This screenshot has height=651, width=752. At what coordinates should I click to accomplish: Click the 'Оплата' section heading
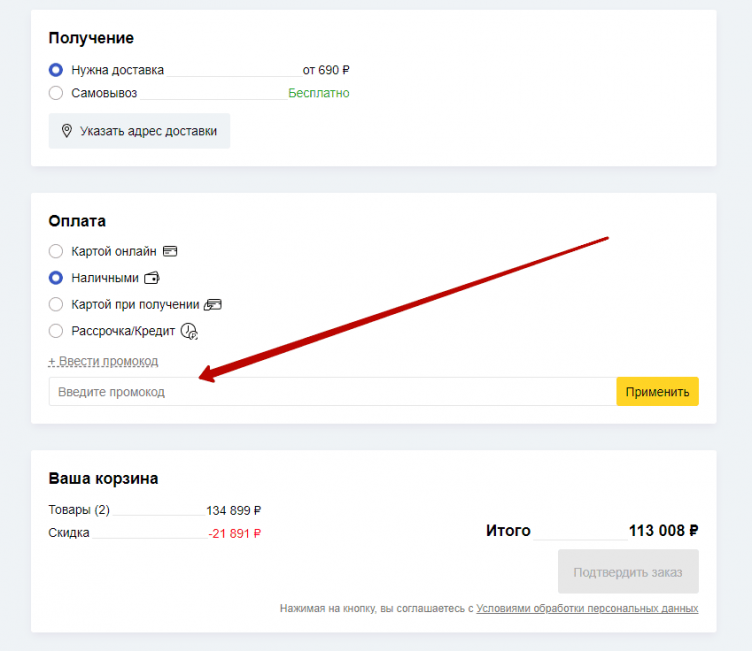(77, 221)
